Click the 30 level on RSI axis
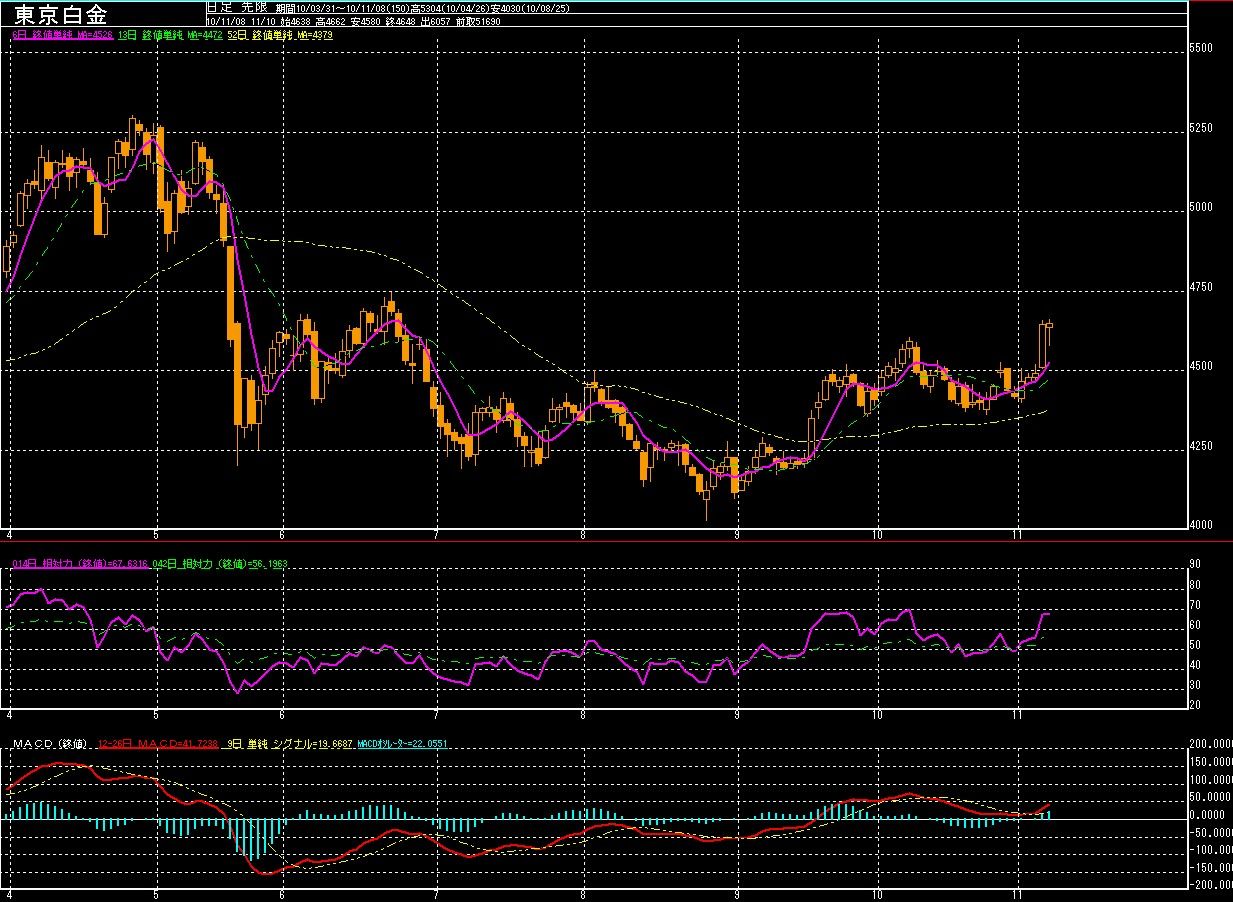This screenshot has height=902, width=1233. 1194,685
